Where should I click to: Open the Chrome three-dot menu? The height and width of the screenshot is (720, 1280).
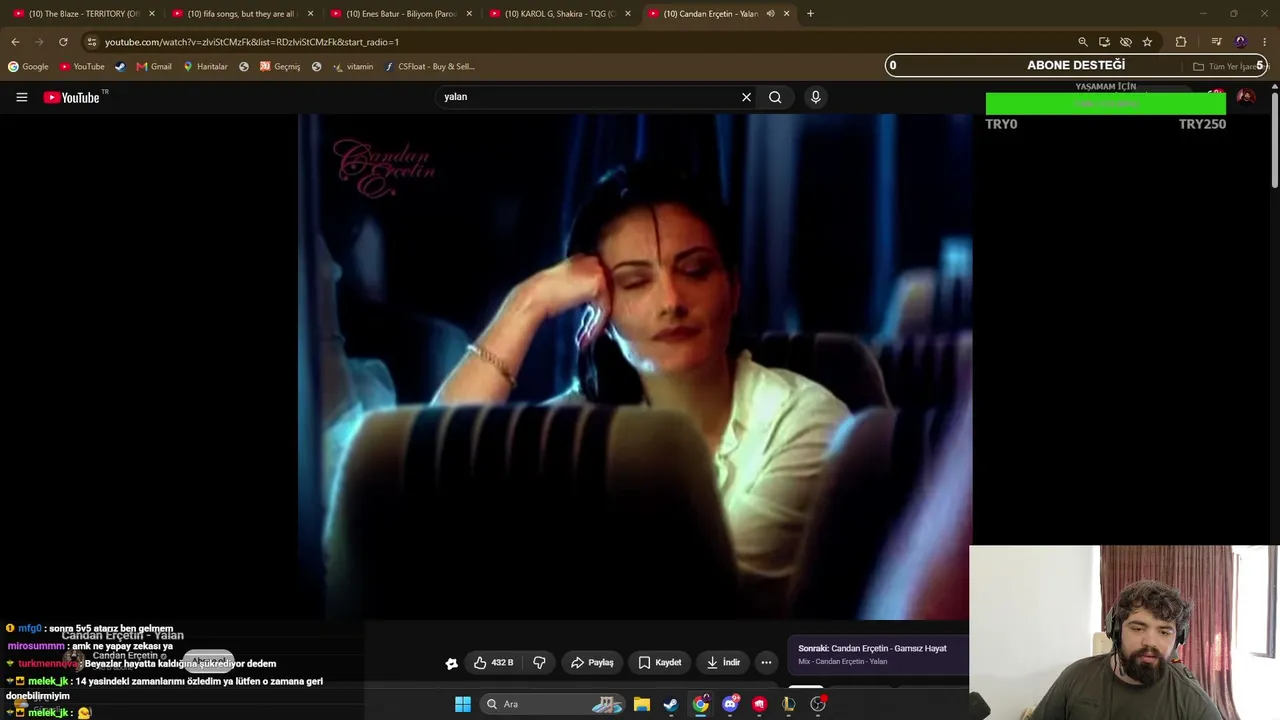pos(1265,42)
